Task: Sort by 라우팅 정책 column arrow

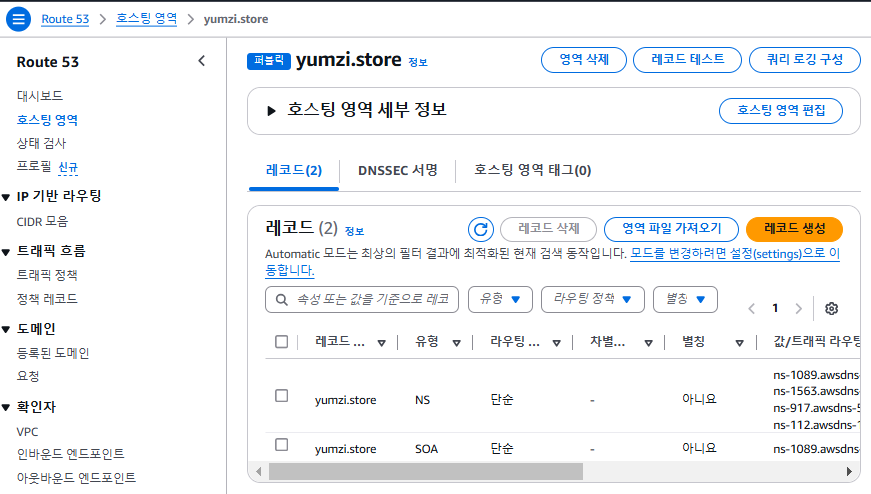Action: (556, 343)
